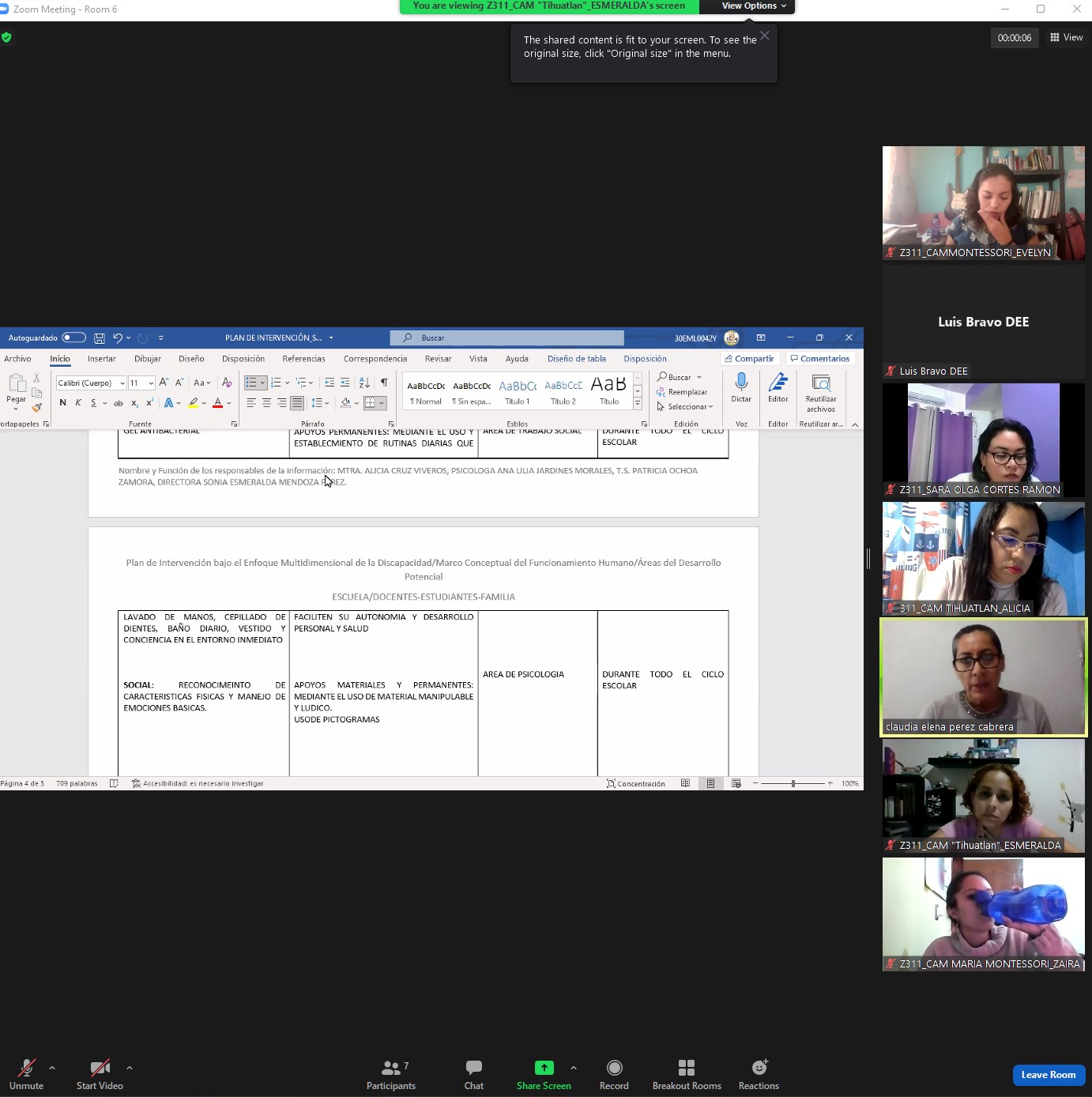Open the Archivo menu tab
1092x1097 pixels.
17,359
